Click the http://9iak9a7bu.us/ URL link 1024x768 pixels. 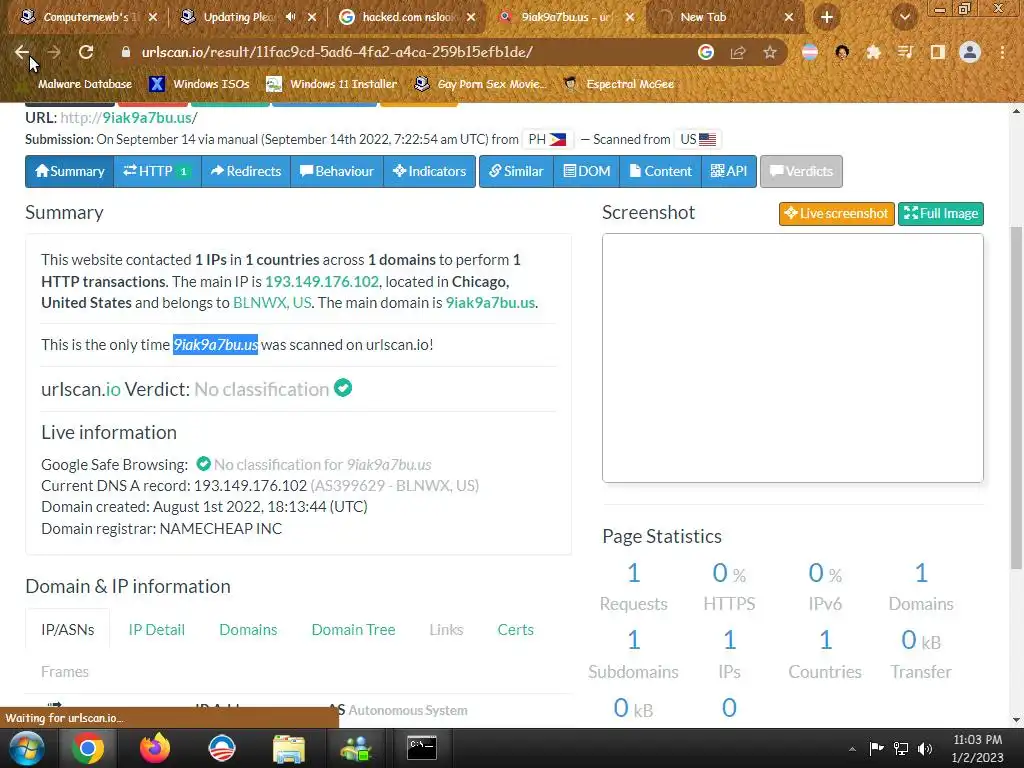coord(129,118)
